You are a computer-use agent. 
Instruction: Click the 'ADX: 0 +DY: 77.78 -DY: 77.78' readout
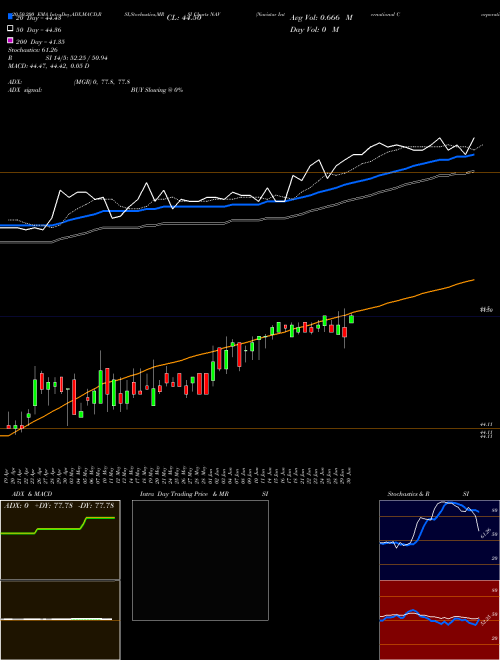(x=60, y=506)
